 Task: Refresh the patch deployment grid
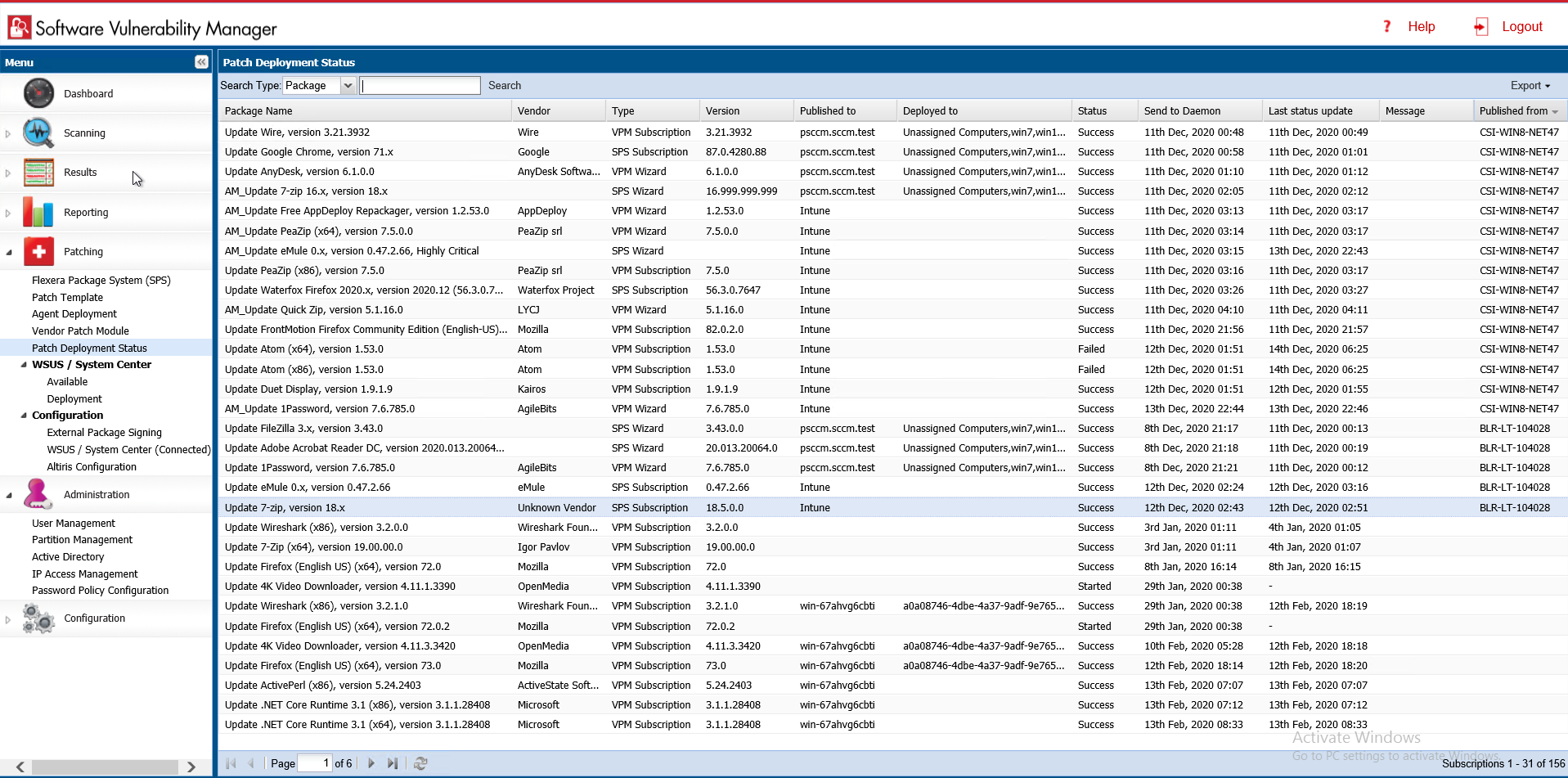pyautogui.click(x=420, y=763)
